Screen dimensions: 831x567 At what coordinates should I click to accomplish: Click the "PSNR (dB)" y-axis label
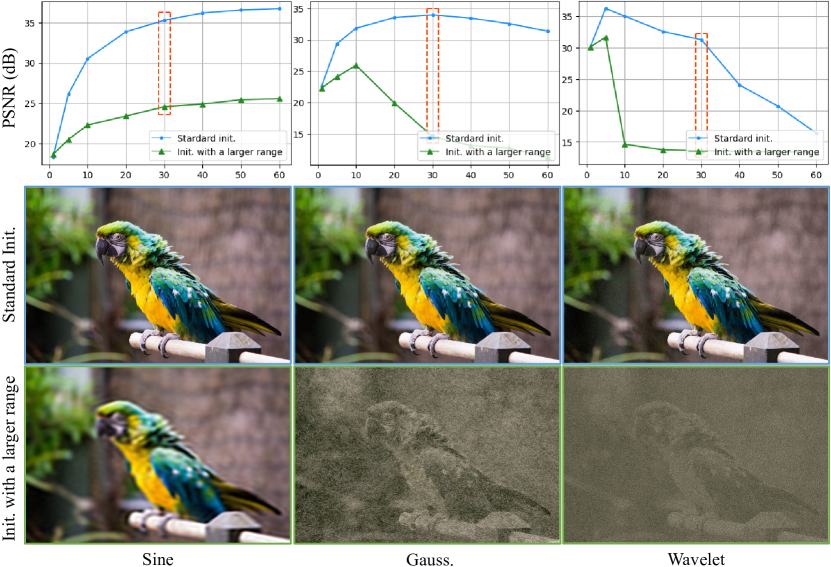tap(10, 87)
